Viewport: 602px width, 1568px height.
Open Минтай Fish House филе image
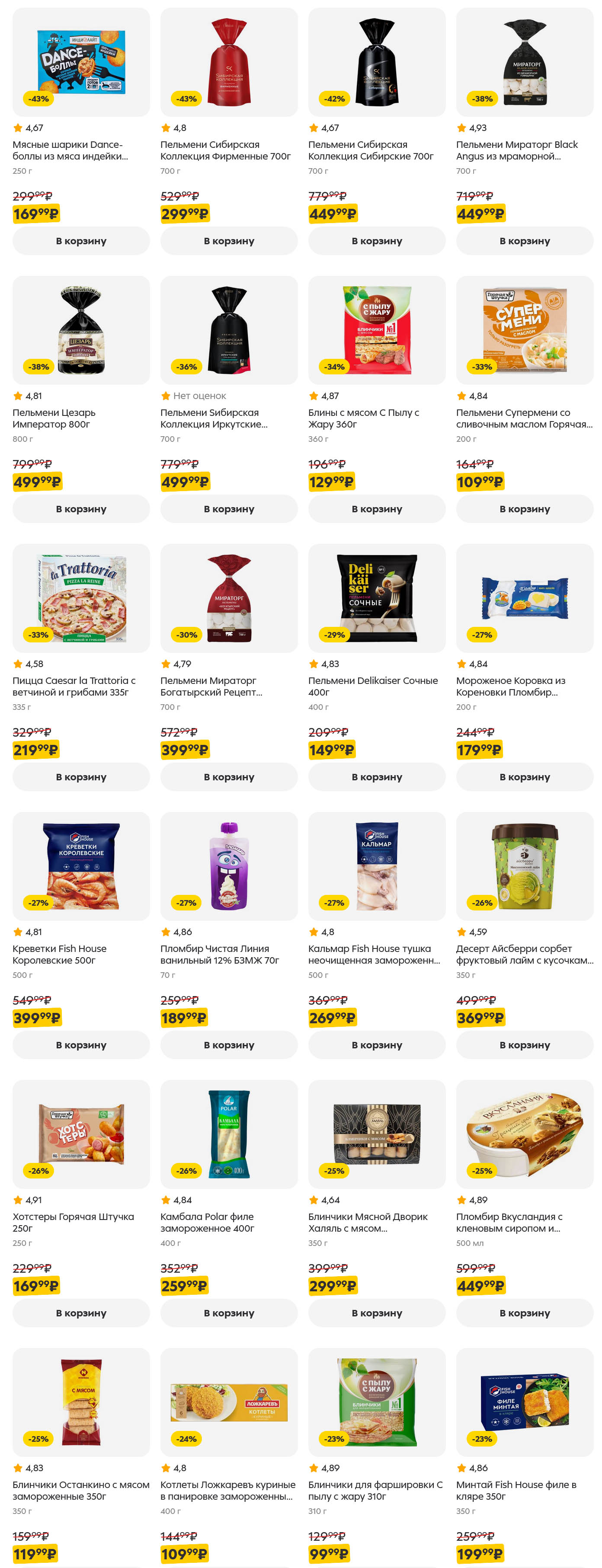pyautogui.click(x=524, y=1402)
